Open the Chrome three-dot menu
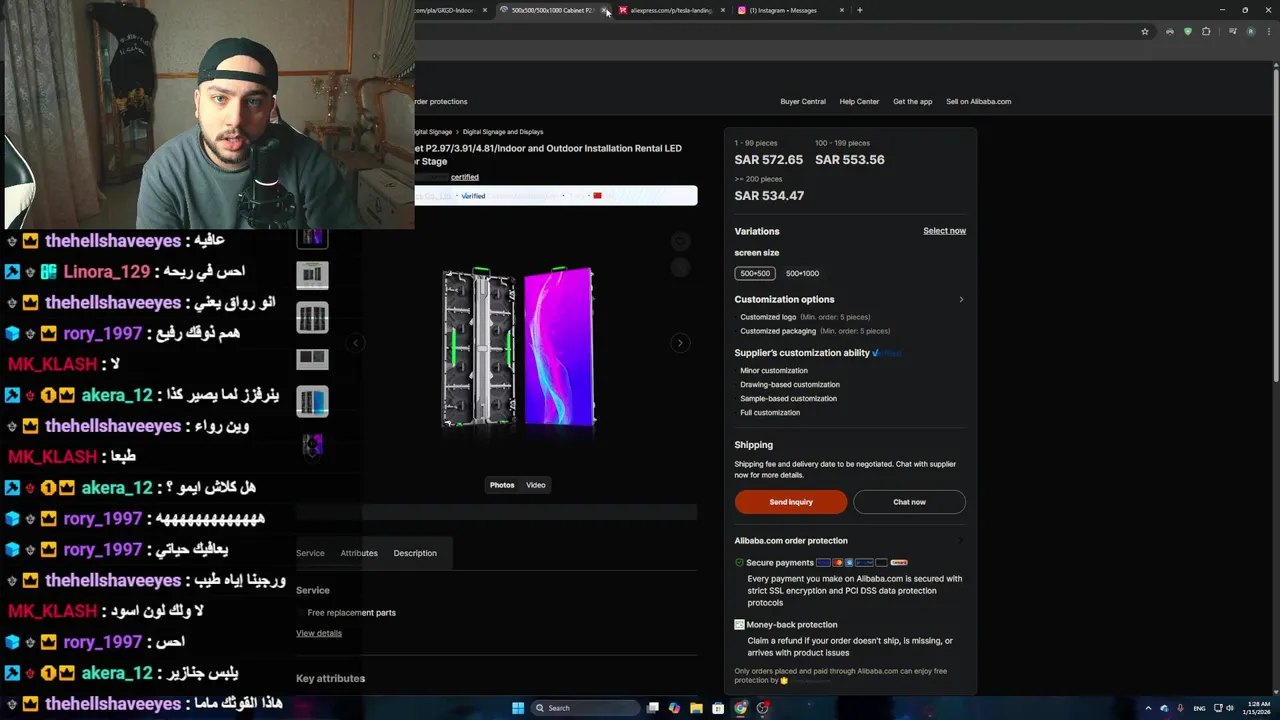The width and height of the screenshot is (1280, 720). click(x=1268, y=31)
